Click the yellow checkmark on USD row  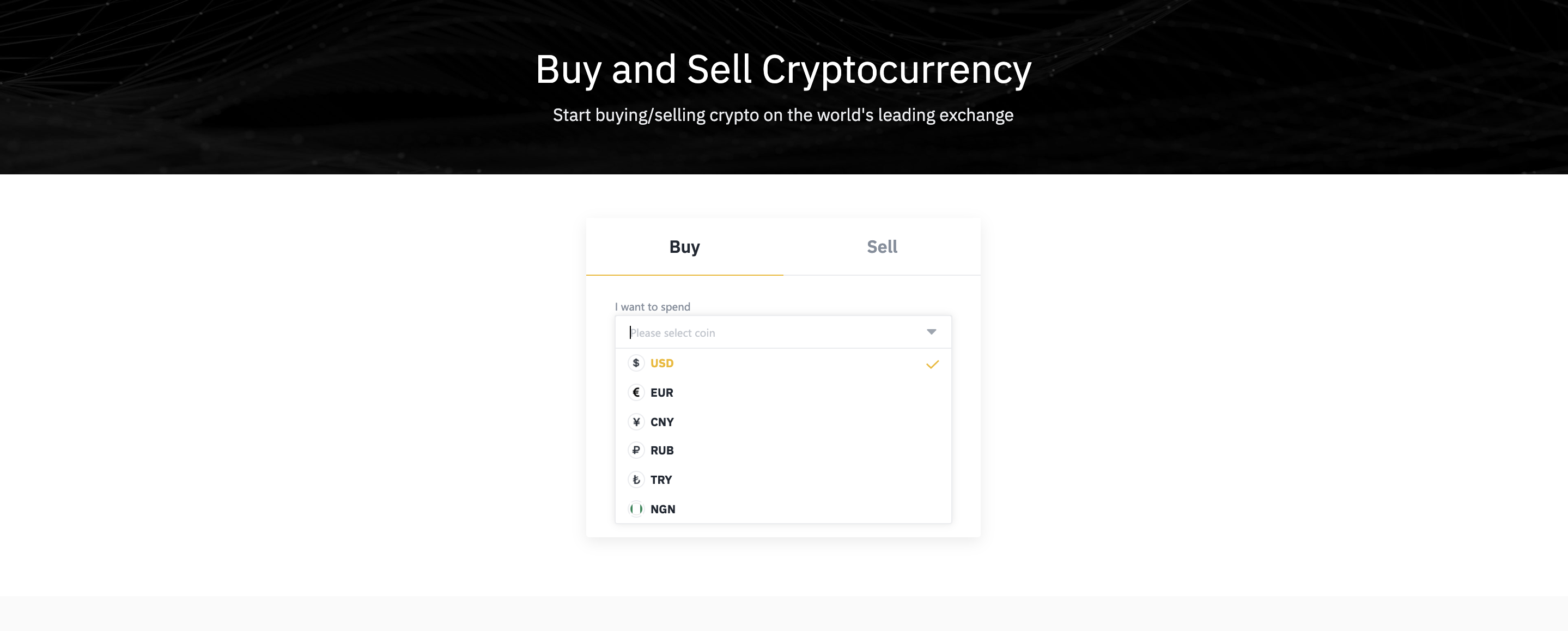[932, 364]
